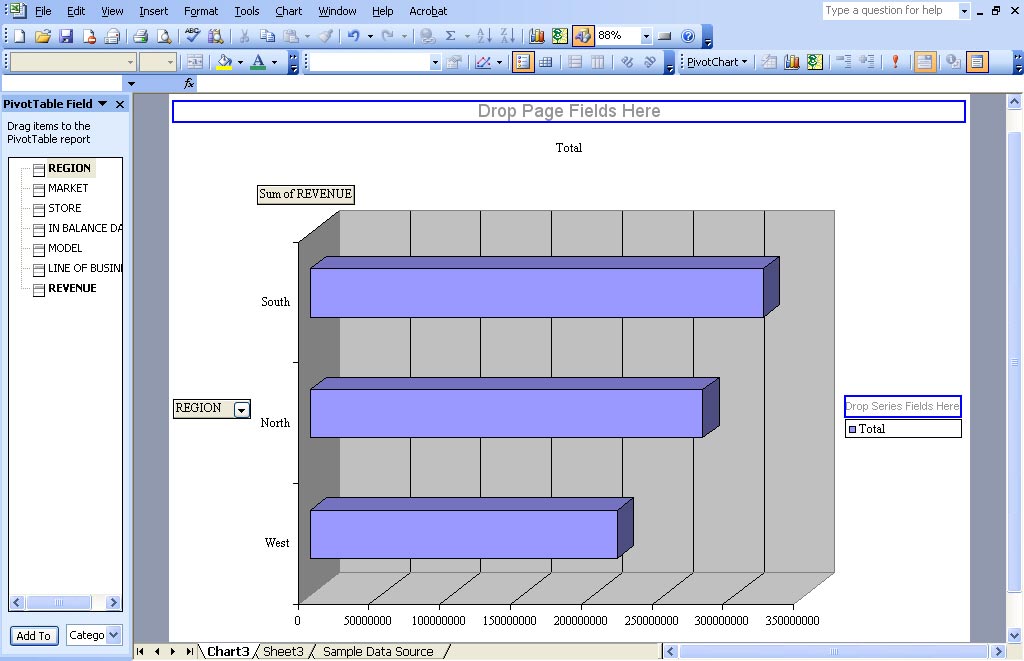Select the MARKET field in the list
This screenshot has width=1024, height=661.
click(68, 188)
